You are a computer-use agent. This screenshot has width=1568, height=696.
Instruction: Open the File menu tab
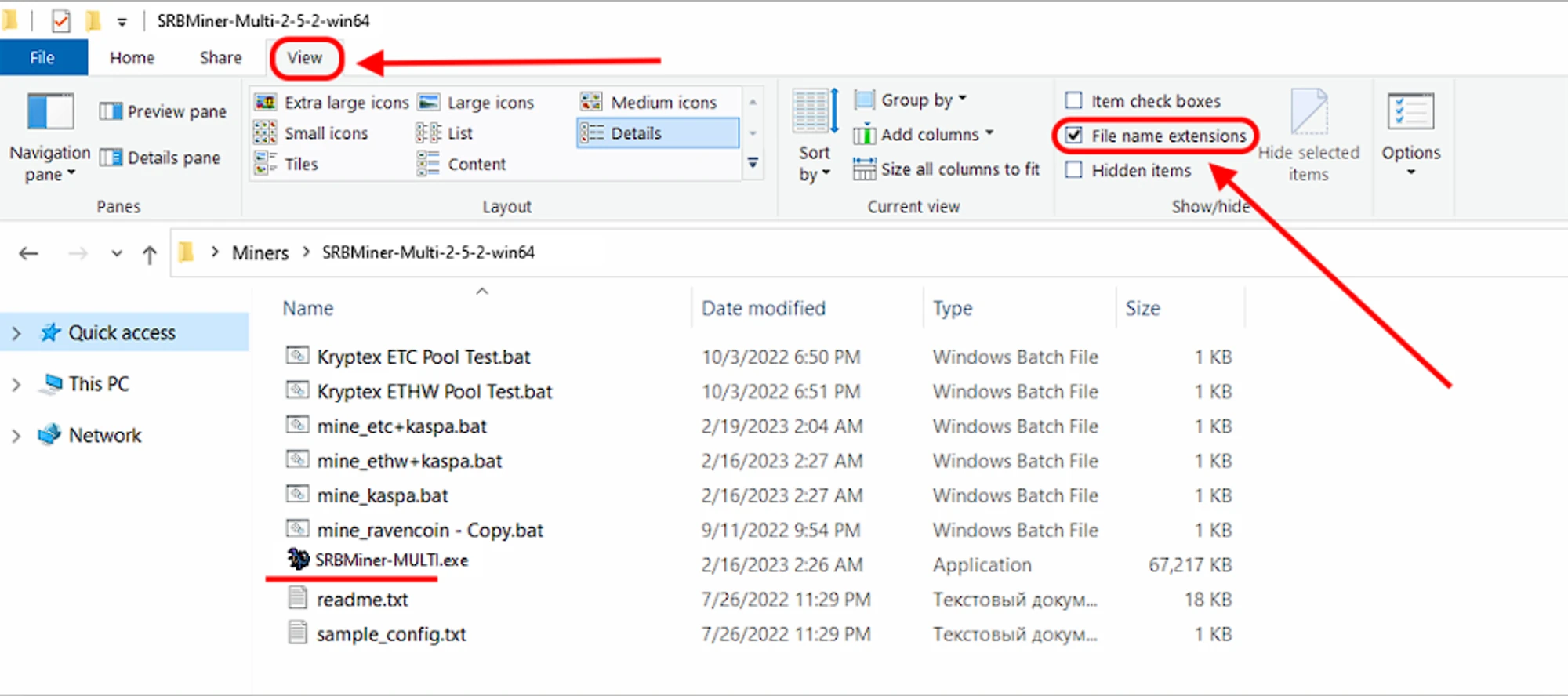point(42,58)
